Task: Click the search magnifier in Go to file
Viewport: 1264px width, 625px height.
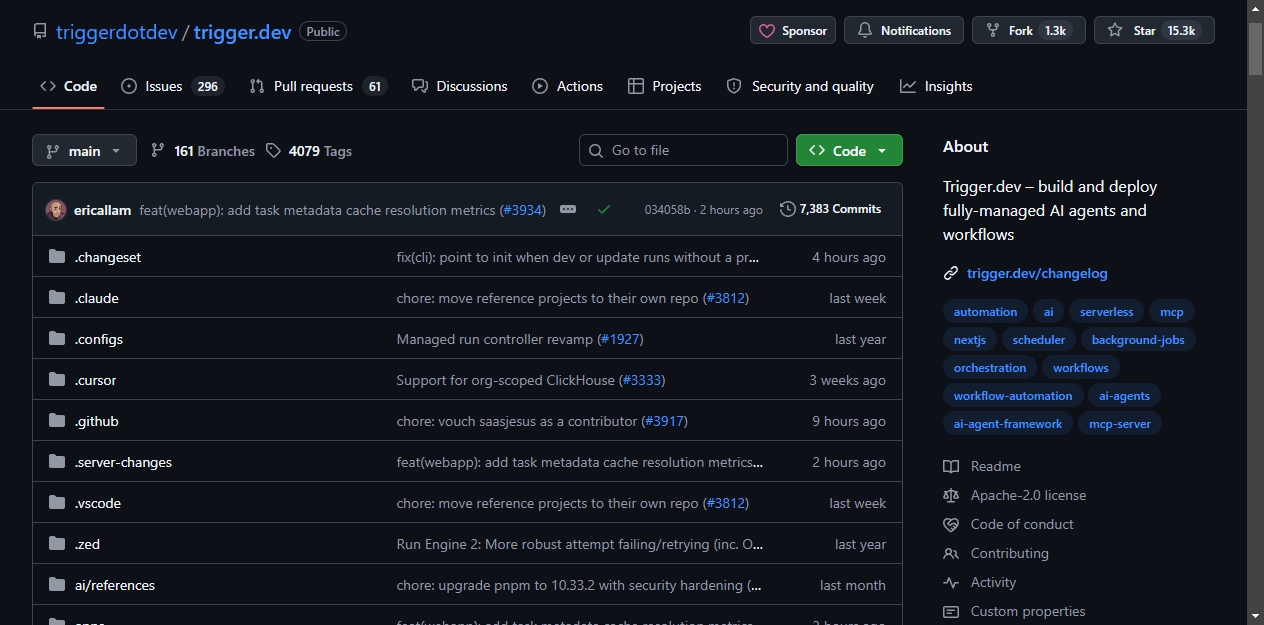Action: pos(596,150)
